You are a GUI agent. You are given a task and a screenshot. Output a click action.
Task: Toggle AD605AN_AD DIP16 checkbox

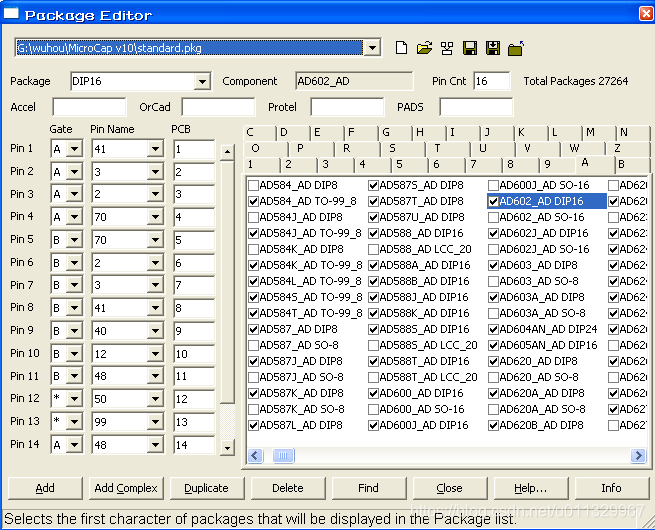coord(493,345)
